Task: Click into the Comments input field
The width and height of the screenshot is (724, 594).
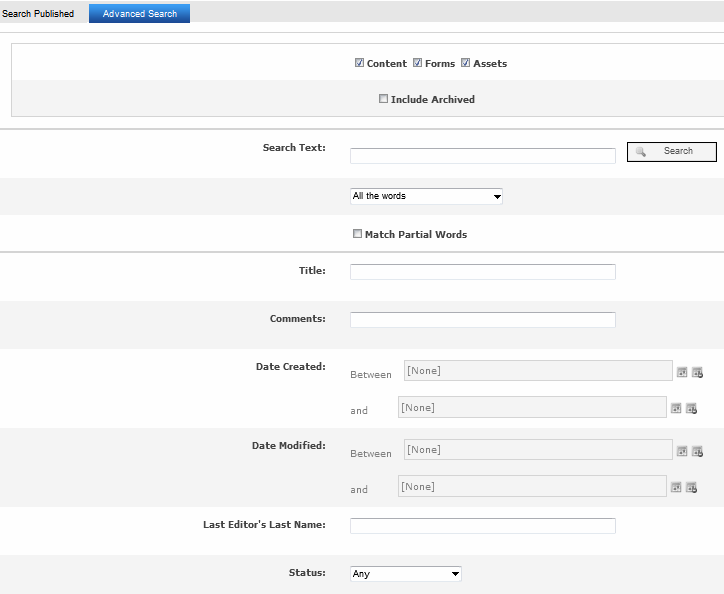Action: [x=483, y=320]
